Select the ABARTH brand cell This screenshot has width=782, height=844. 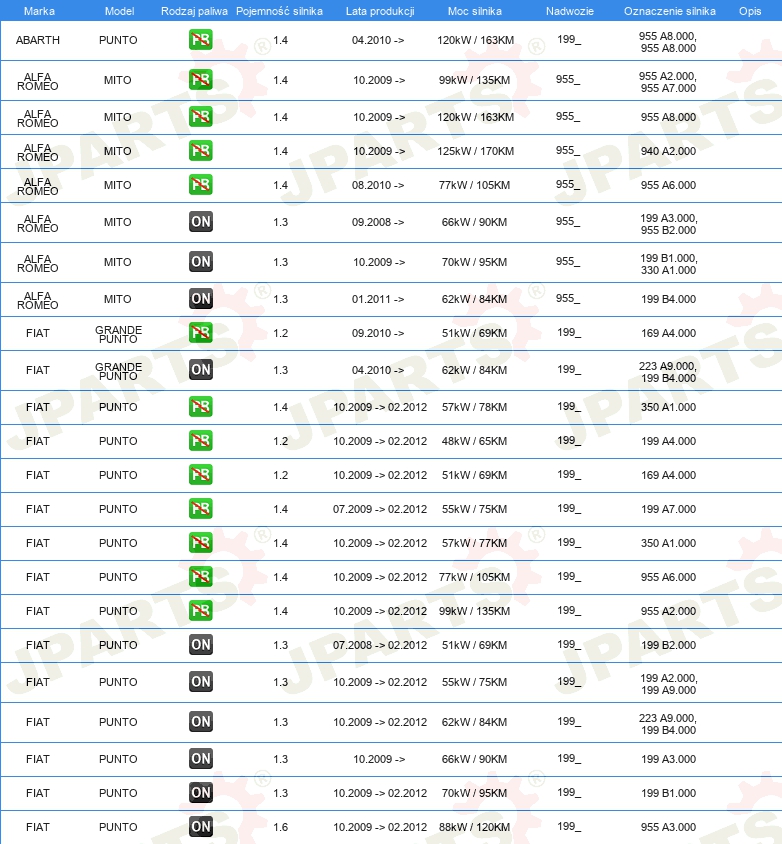38,40
